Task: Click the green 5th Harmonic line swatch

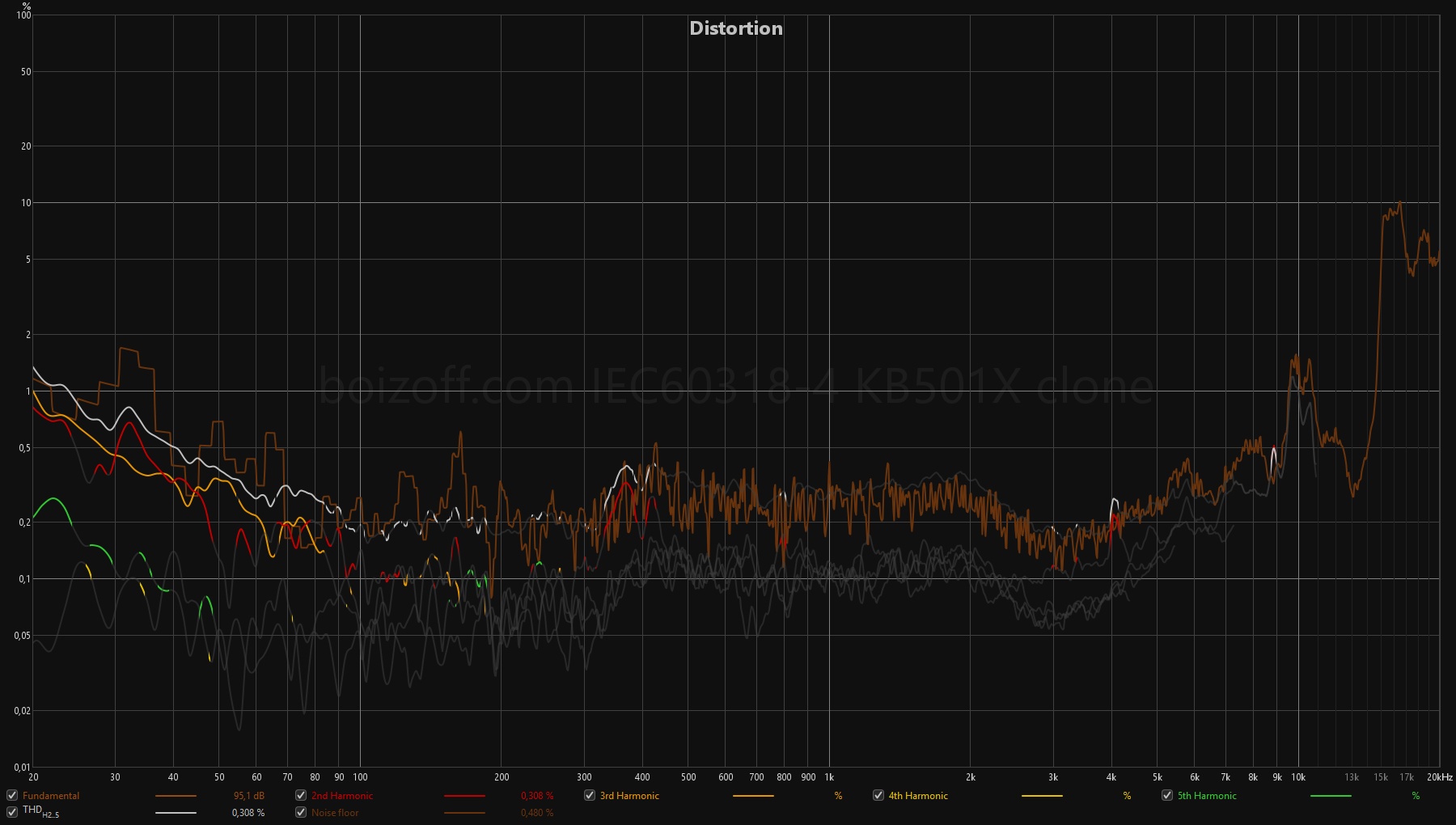Action: tap(1331, 797)
